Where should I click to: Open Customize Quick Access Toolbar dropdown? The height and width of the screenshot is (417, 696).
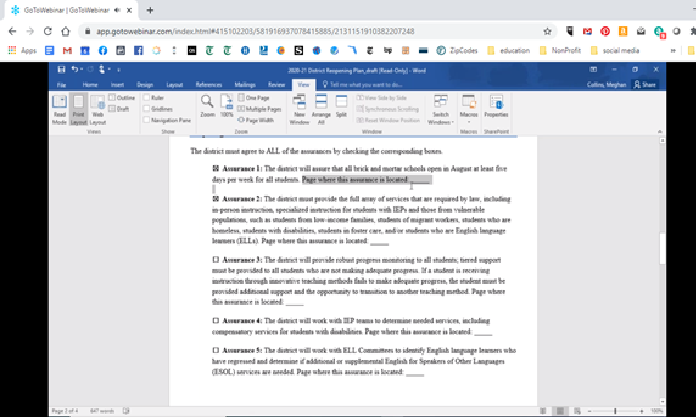[119, 70]
